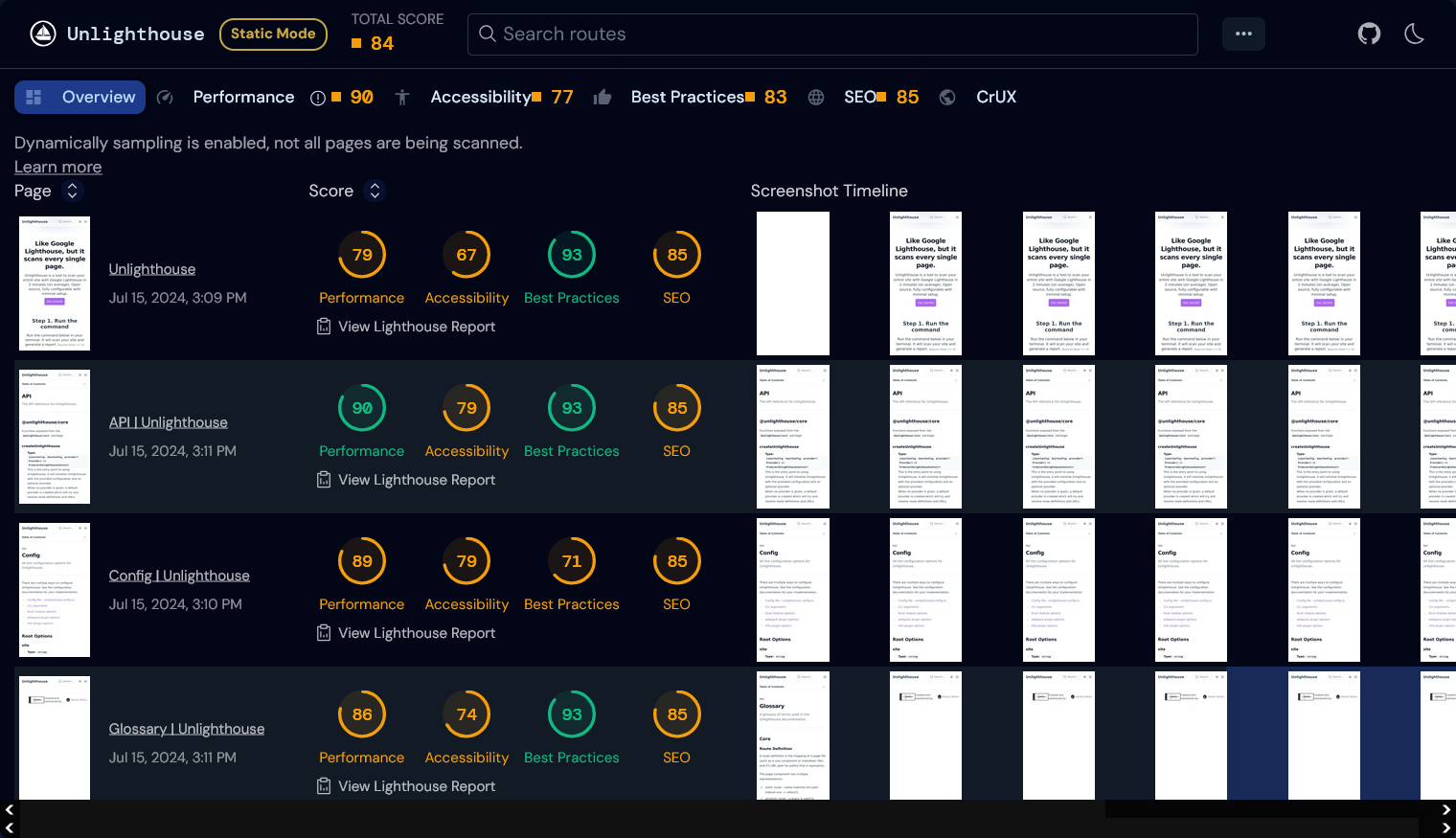This screenshot has width=1456, height=838.
Task: Toggle dark mode with the moon icon
Action: tap(1414, 34)
